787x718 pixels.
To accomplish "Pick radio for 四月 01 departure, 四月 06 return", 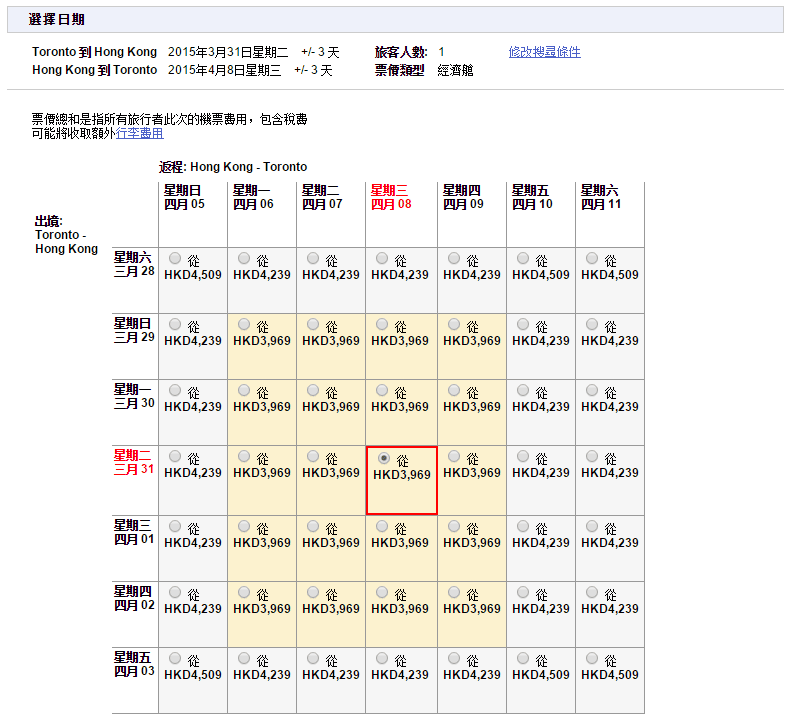I will (x=245, y=527).
